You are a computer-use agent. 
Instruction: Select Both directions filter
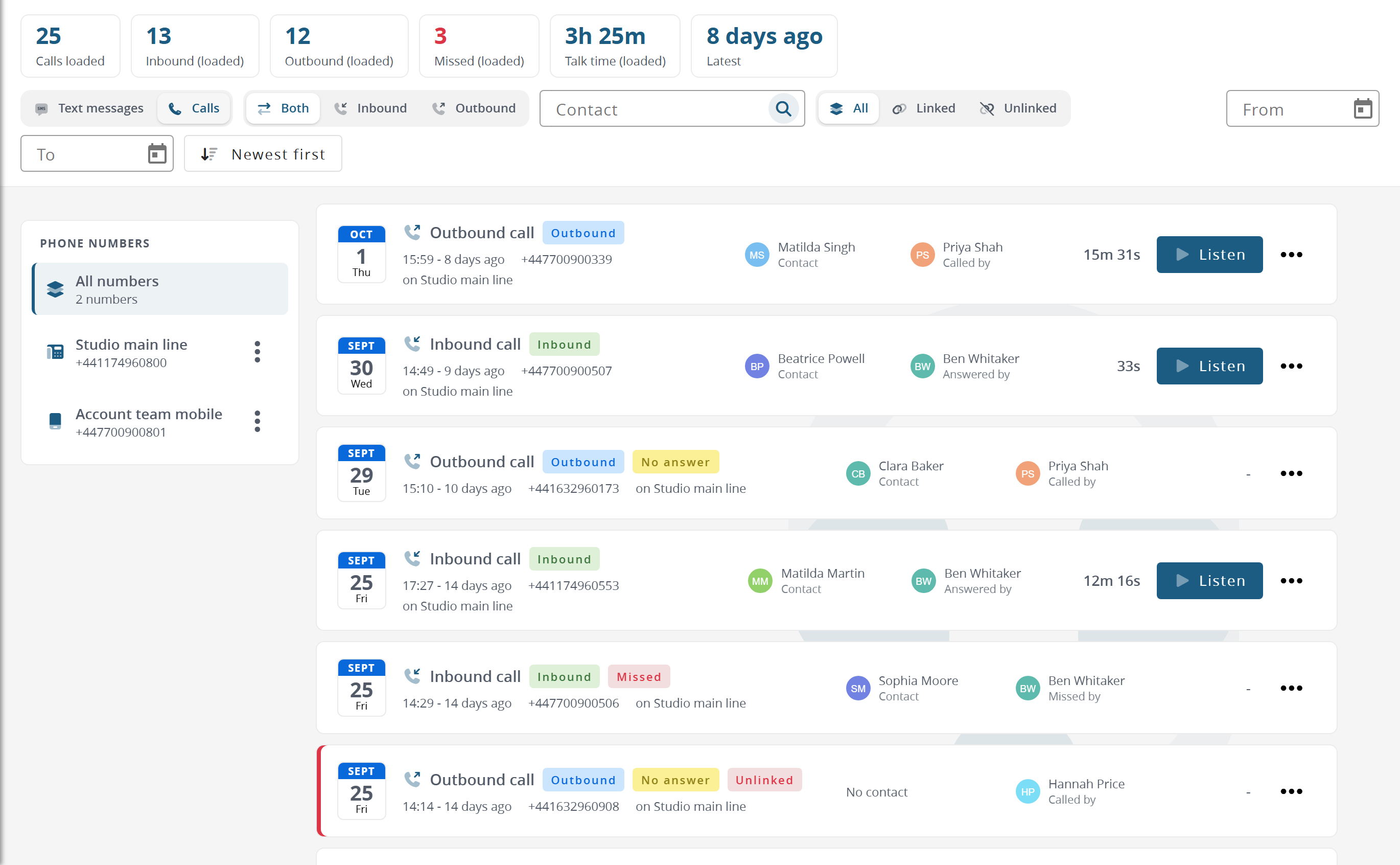click(283, 108)
